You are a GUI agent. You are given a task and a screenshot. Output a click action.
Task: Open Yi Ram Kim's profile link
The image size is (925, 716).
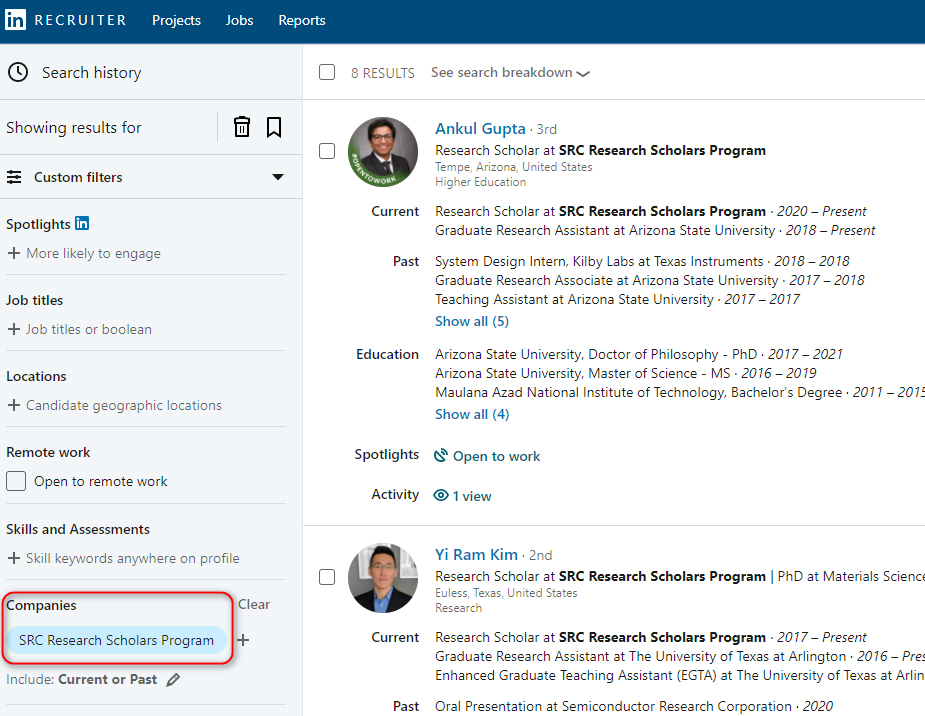coord(476,554)
